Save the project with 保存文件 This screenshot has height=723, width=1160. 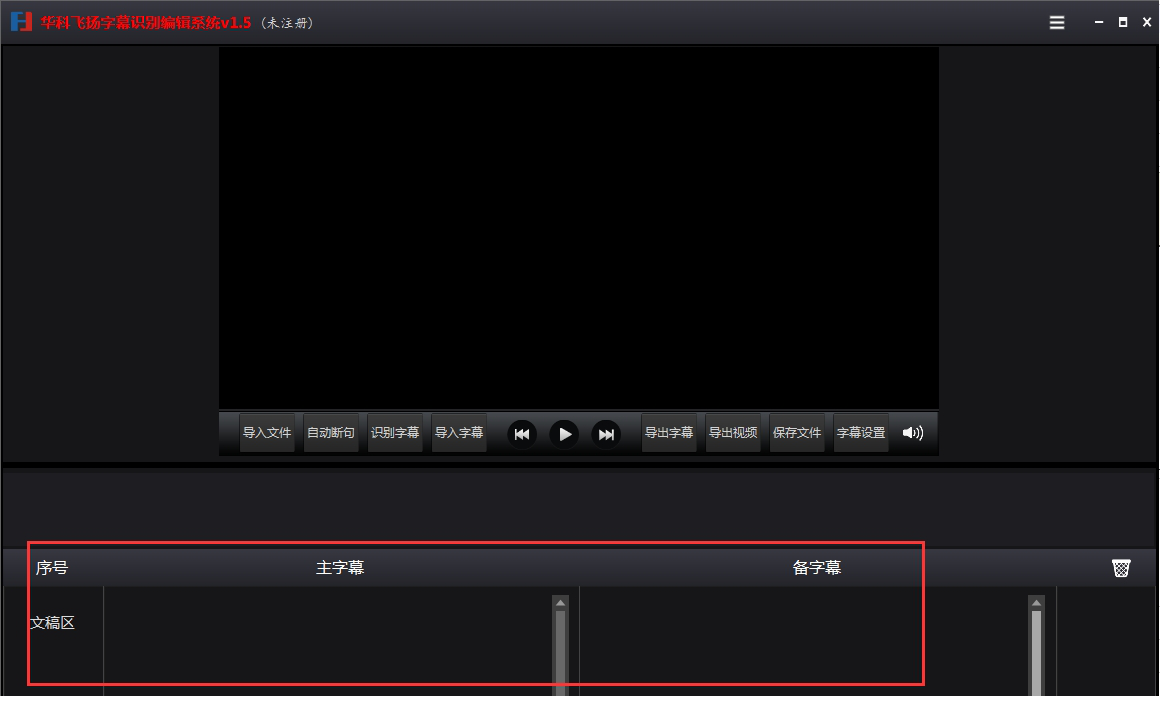[797, 432]
